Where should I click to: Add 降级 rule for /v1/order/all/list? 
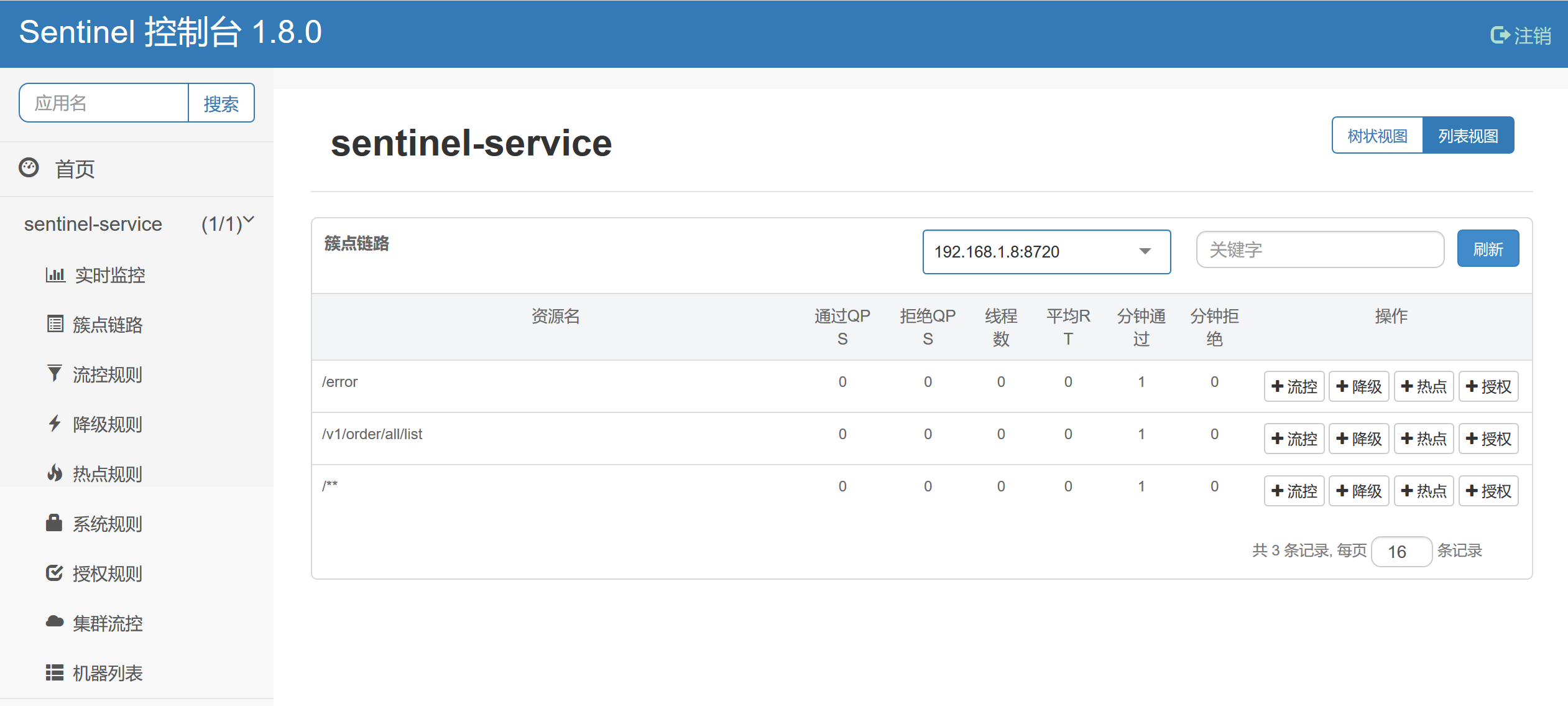point(1358,439)
